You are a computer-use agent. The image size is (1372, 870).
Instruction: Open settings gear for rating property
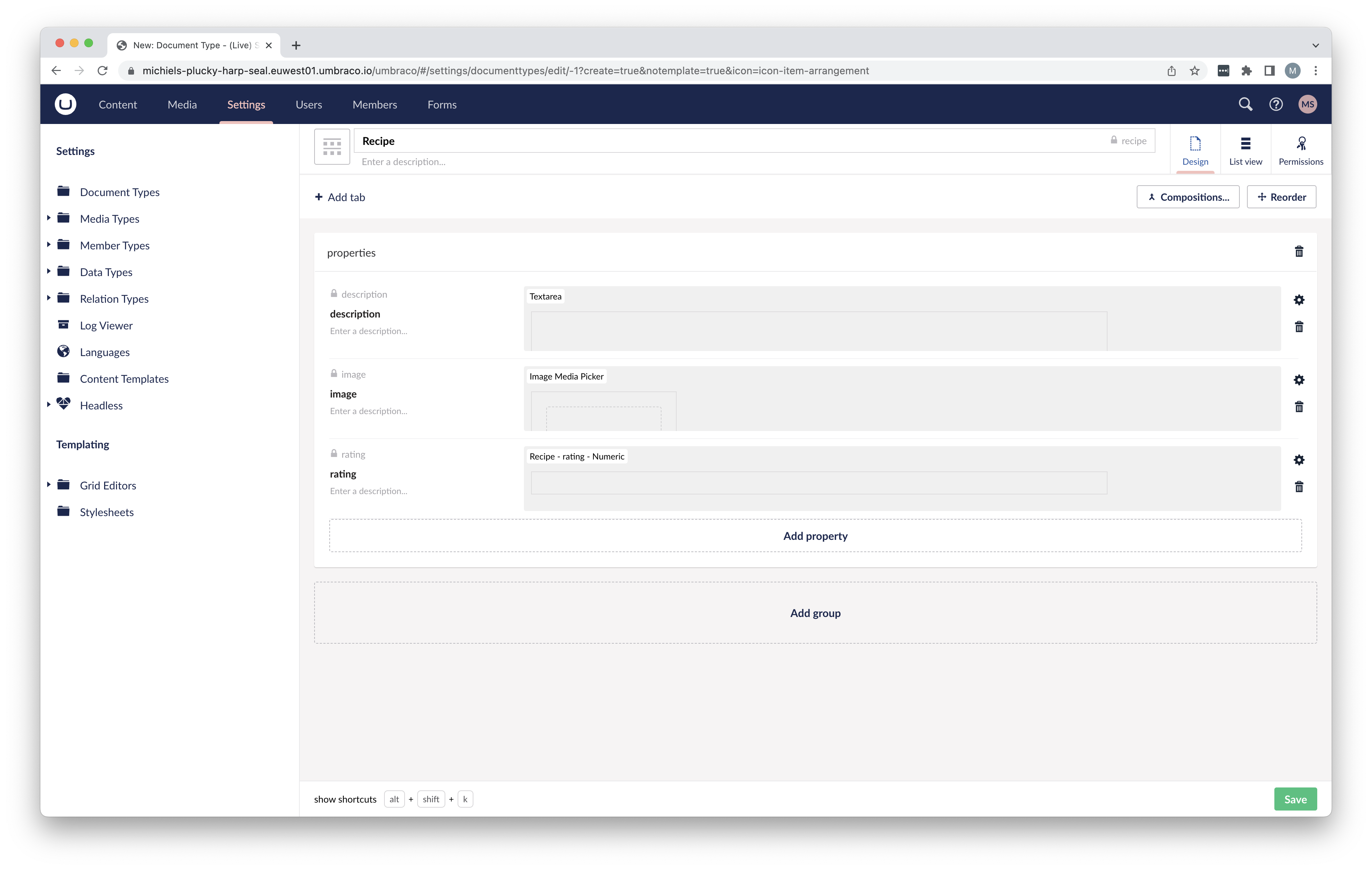point(1299,460)
